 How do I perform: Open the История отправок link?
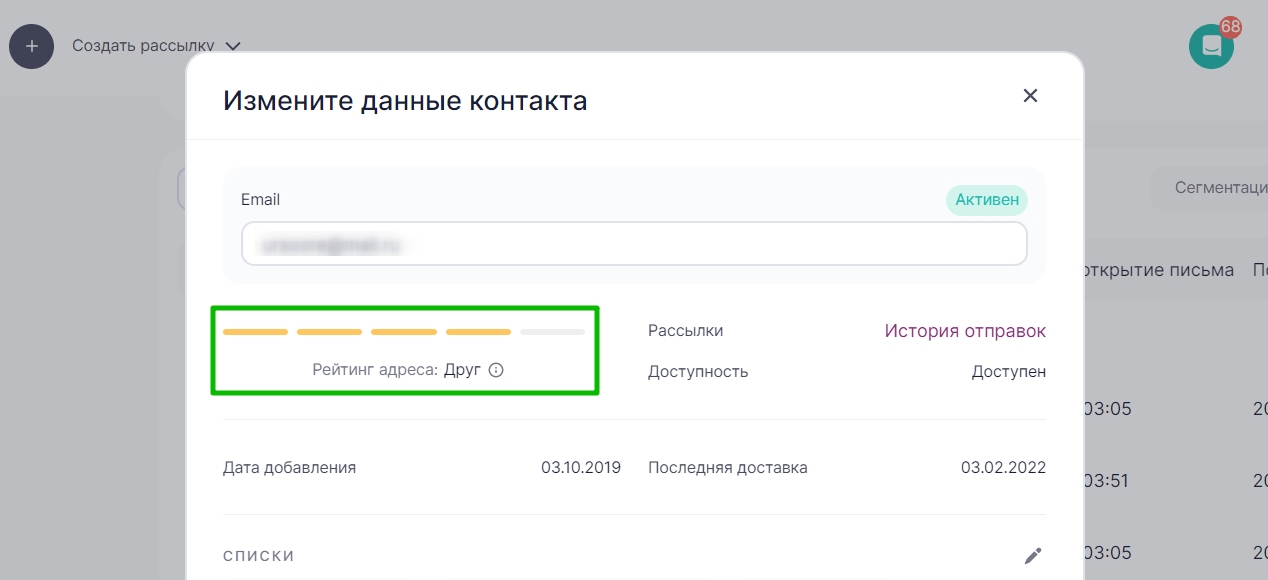point(965,331)
